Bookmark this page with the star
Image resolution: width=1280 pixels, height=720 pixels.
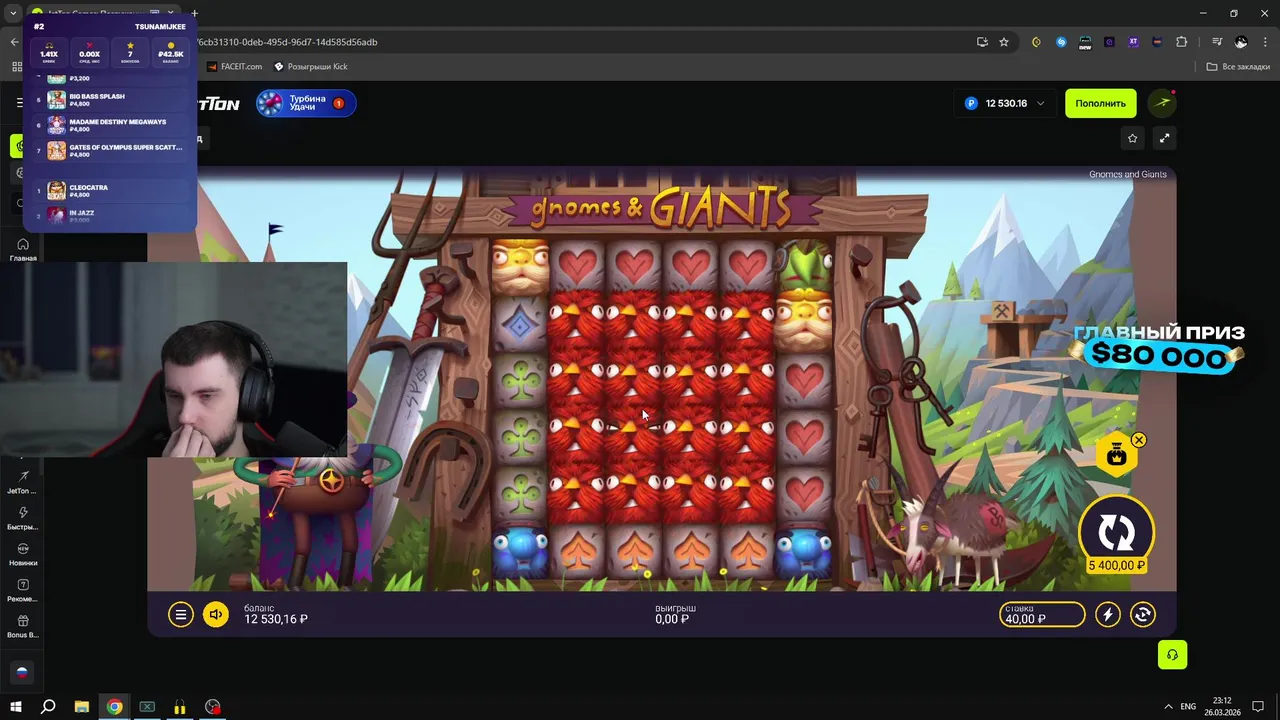(1004, 42)
